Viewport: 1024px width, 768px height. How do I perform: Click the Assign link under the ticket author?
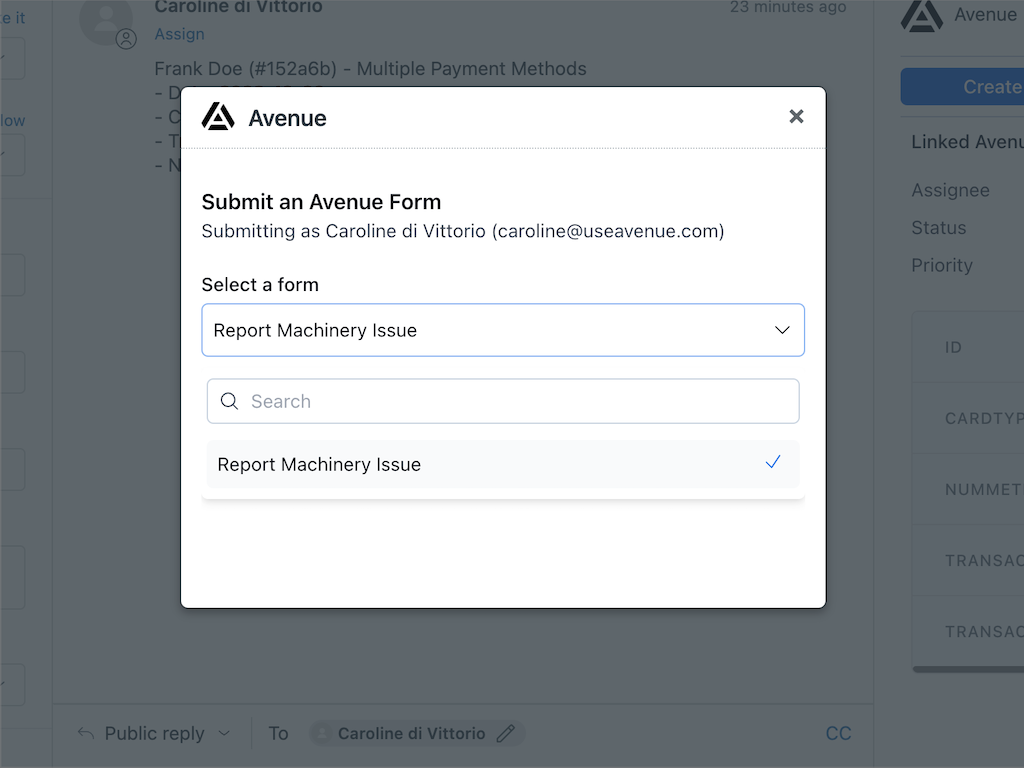click(179, 34)
